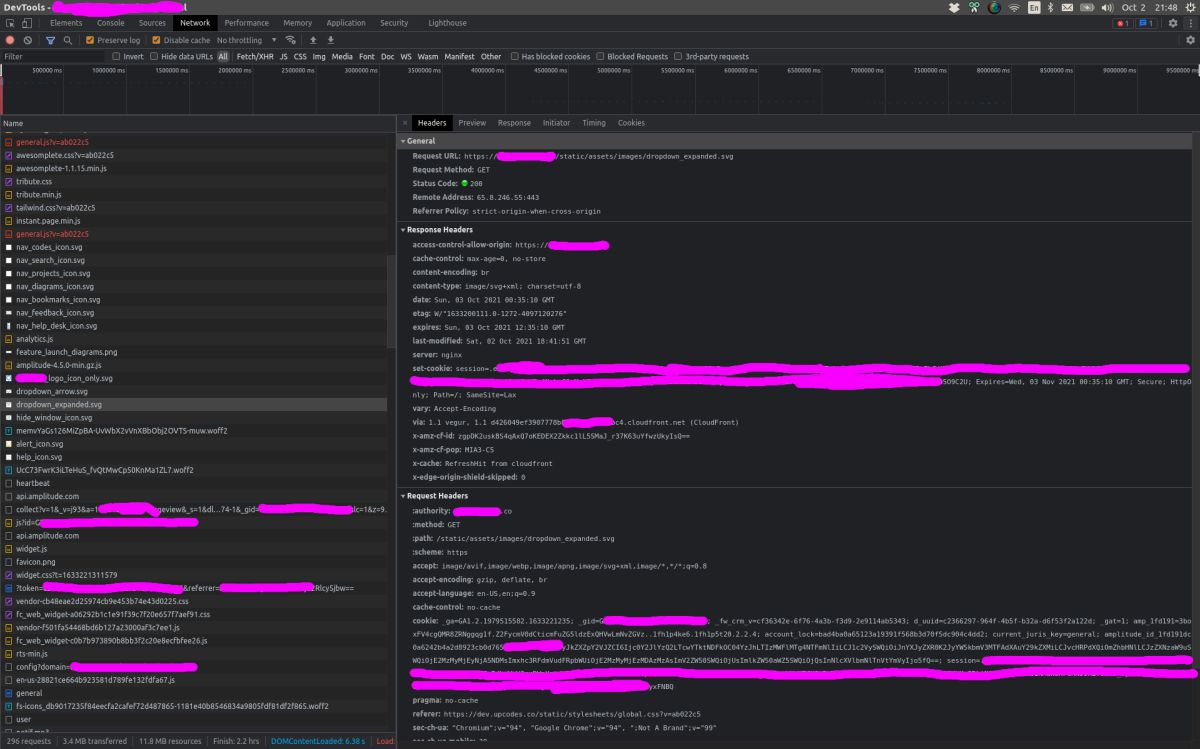This screenshot has width=1200, height=749.
Task: Select the favicon.png request row
Action: [x=199, y=562]
